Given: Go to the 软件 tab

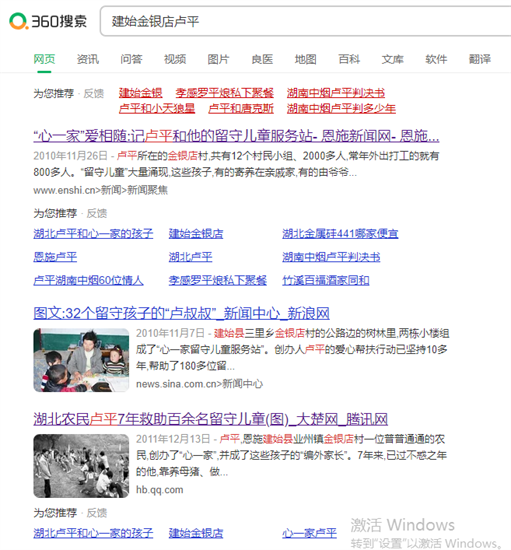Looking at the screenshot, I should click(x=436, y=59).
